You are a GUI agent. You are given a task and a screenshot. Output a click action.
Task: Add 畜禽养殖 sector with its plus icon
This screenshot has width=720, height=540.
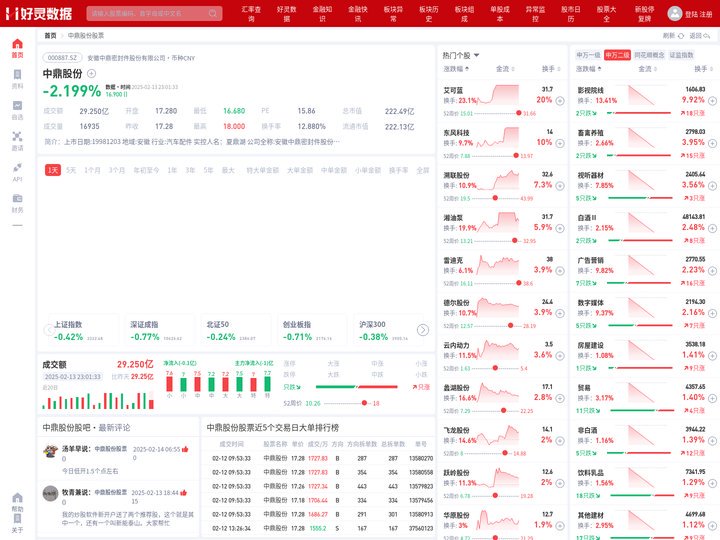point(712,143)
